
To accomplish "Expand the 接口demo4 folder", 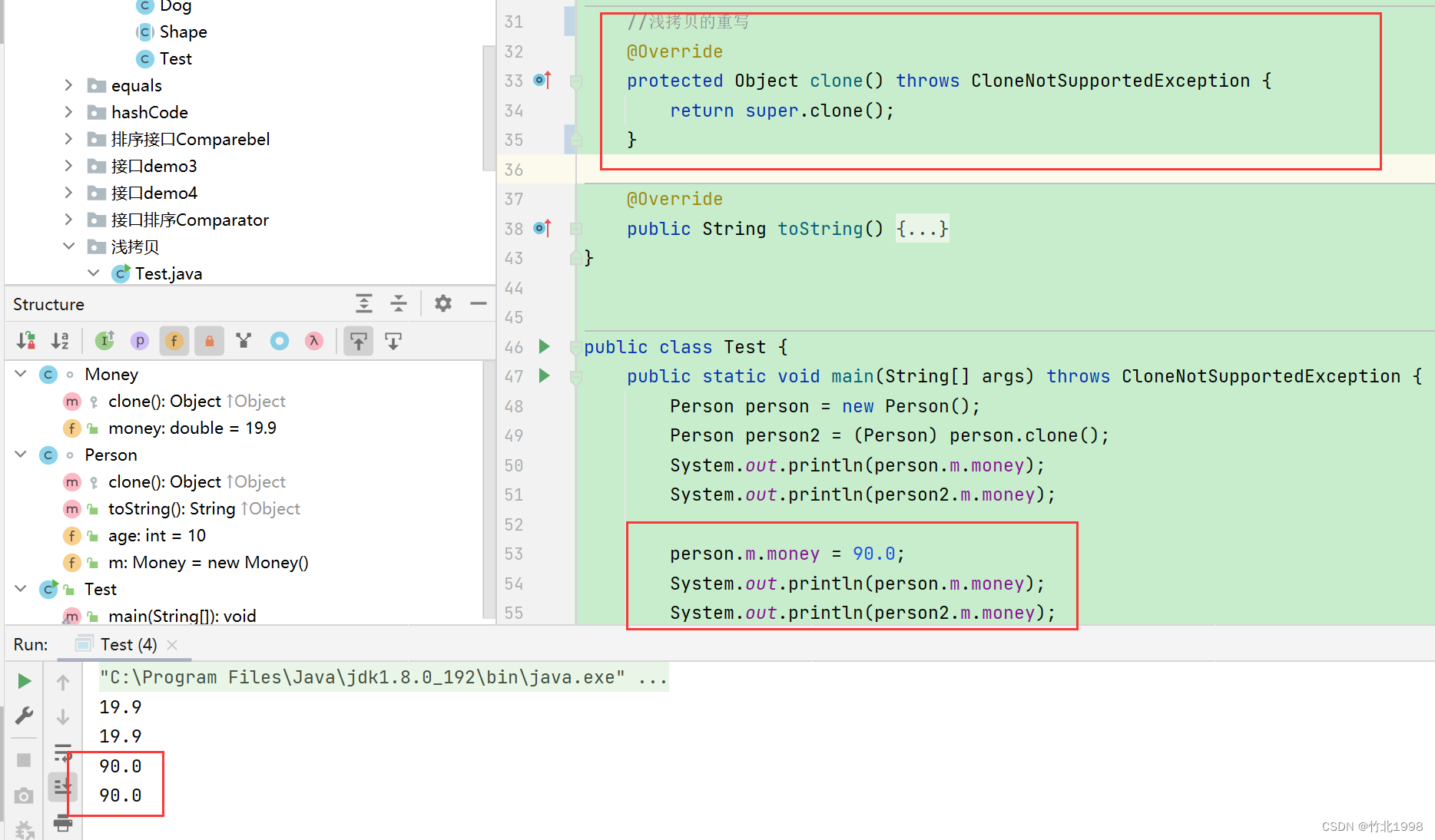I will coord(68,193).
